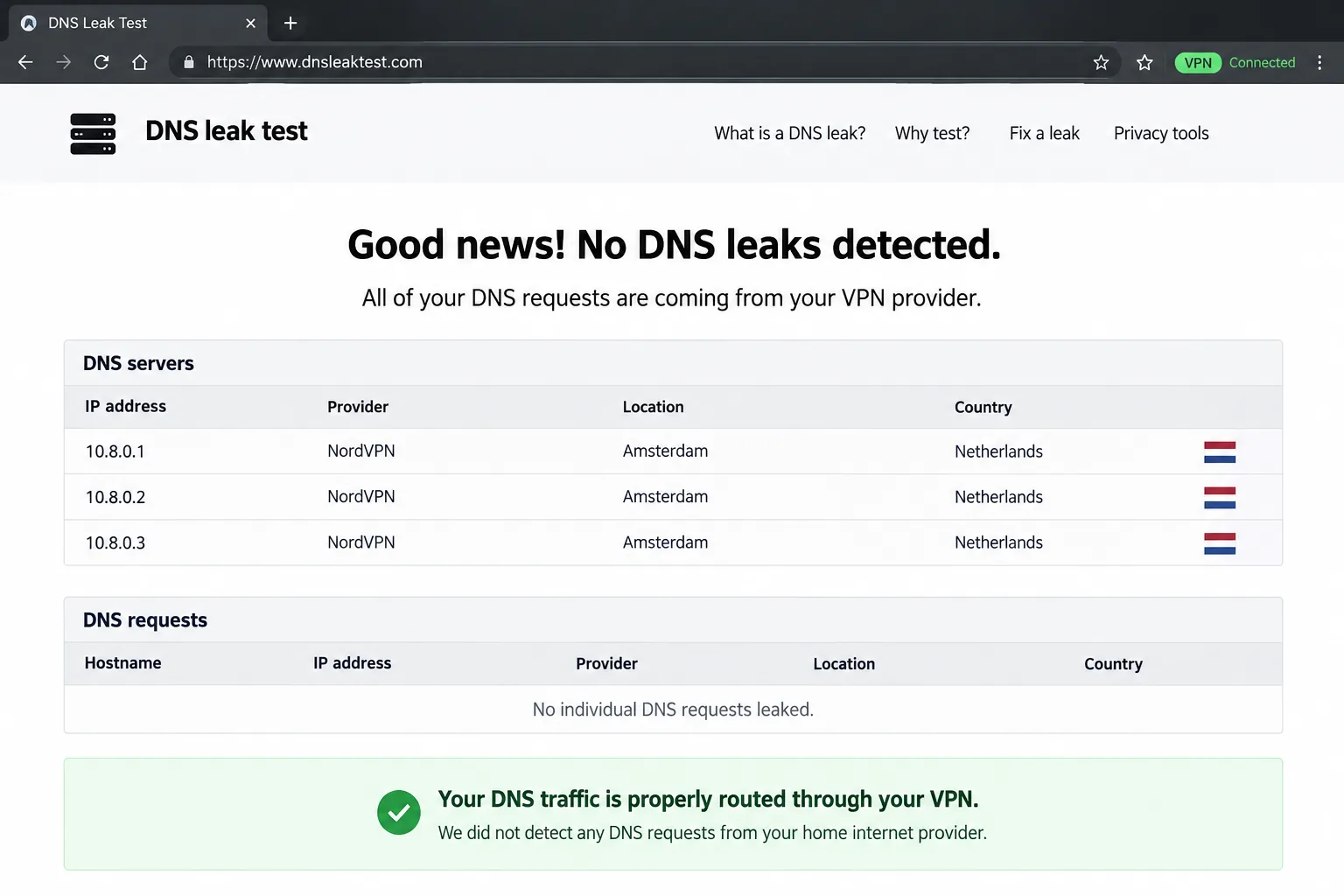Viewport: 1344px width, 896px height.
Task: Click the green checkmark success icon
Action: [x=399, y=813]
